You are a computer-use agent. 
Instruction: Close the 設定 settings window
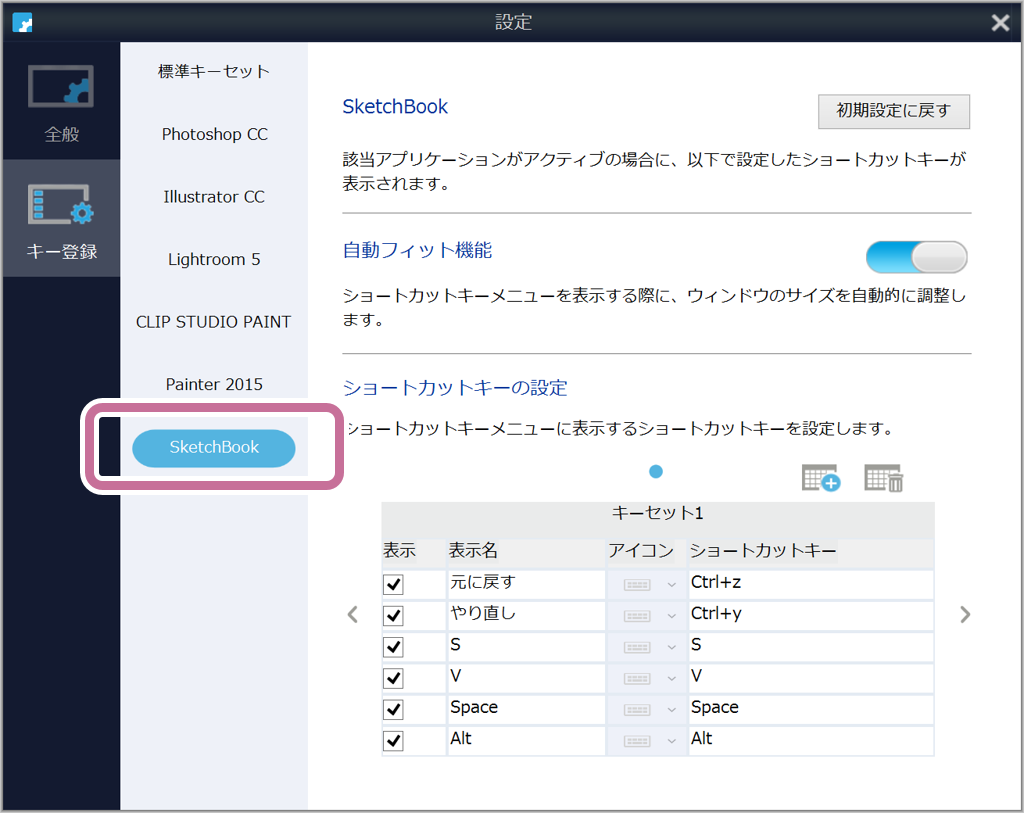(x=1000, y=23)
